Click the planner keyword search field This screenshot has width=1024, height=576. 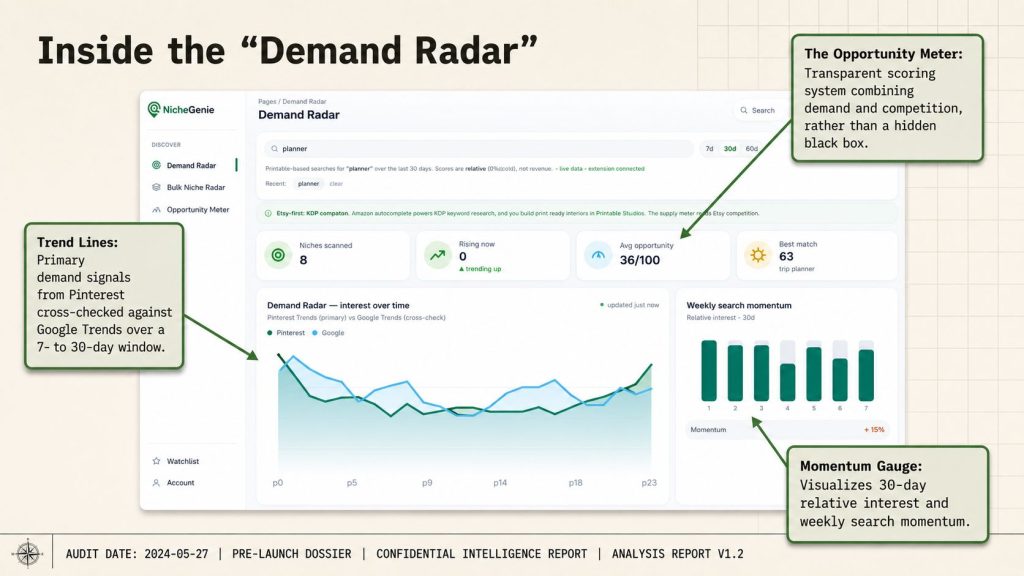coord(479,149)
